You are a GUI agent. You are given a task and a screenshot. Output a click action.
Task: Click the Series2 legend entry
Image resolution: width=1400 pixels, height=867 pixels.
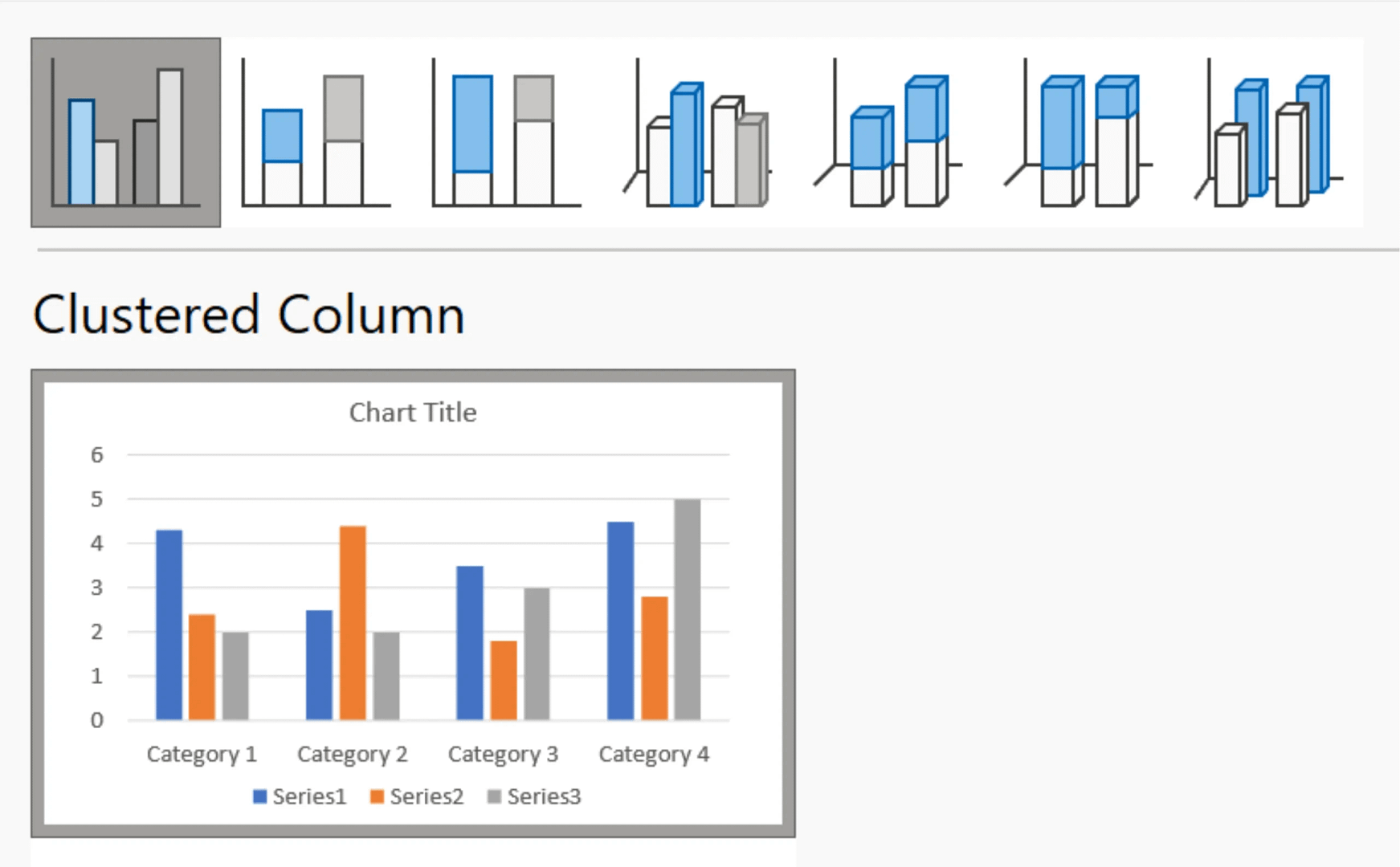tap(427, 796)
